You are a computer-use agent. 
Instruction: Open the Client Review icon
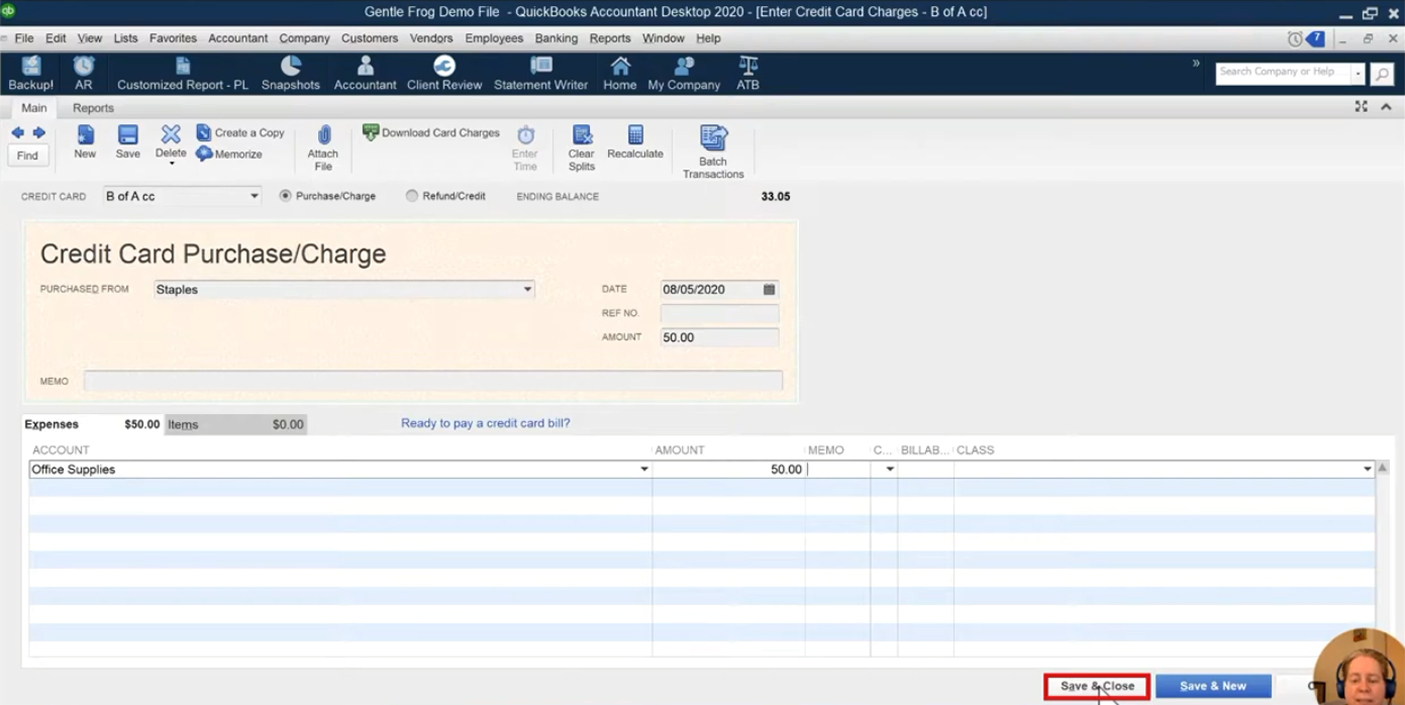tap(444, 73)
